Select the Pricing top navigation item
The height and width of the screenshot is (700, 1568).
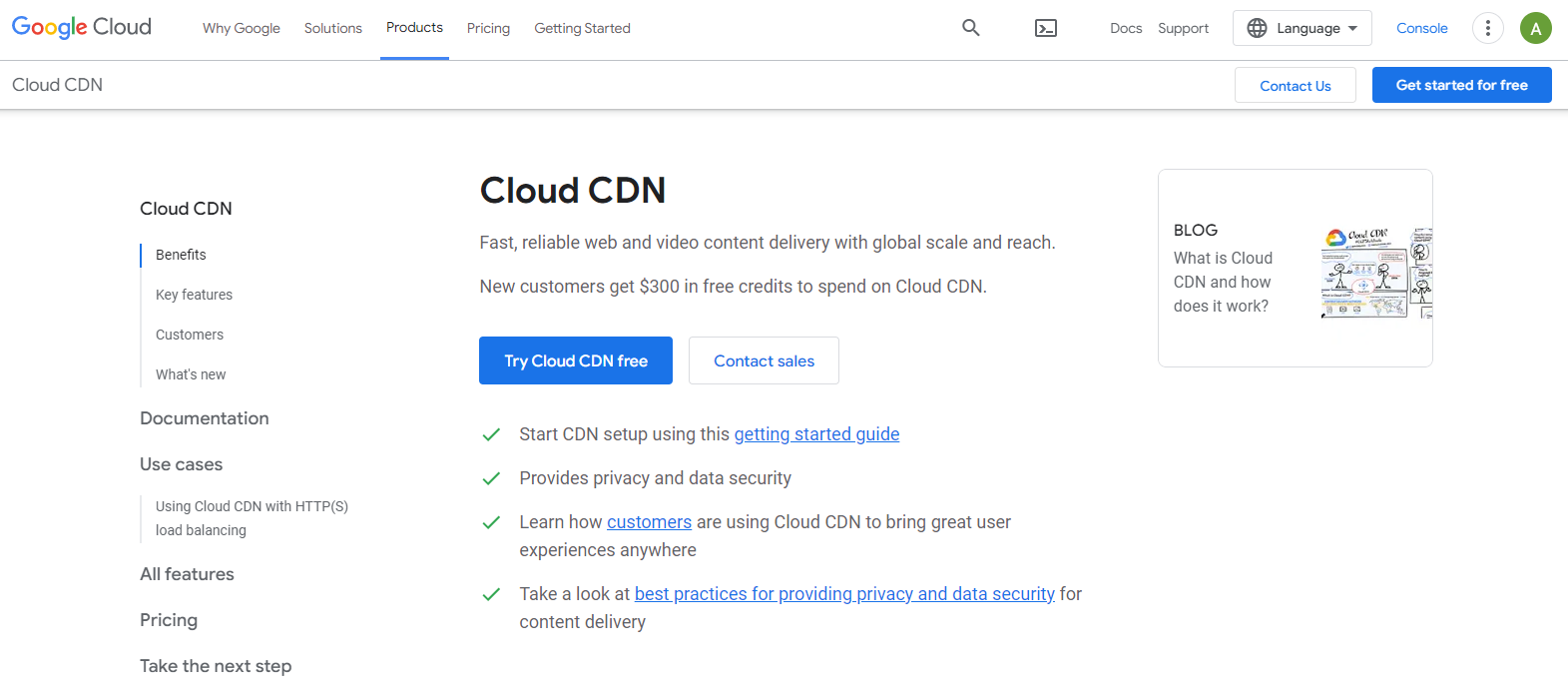488,28
